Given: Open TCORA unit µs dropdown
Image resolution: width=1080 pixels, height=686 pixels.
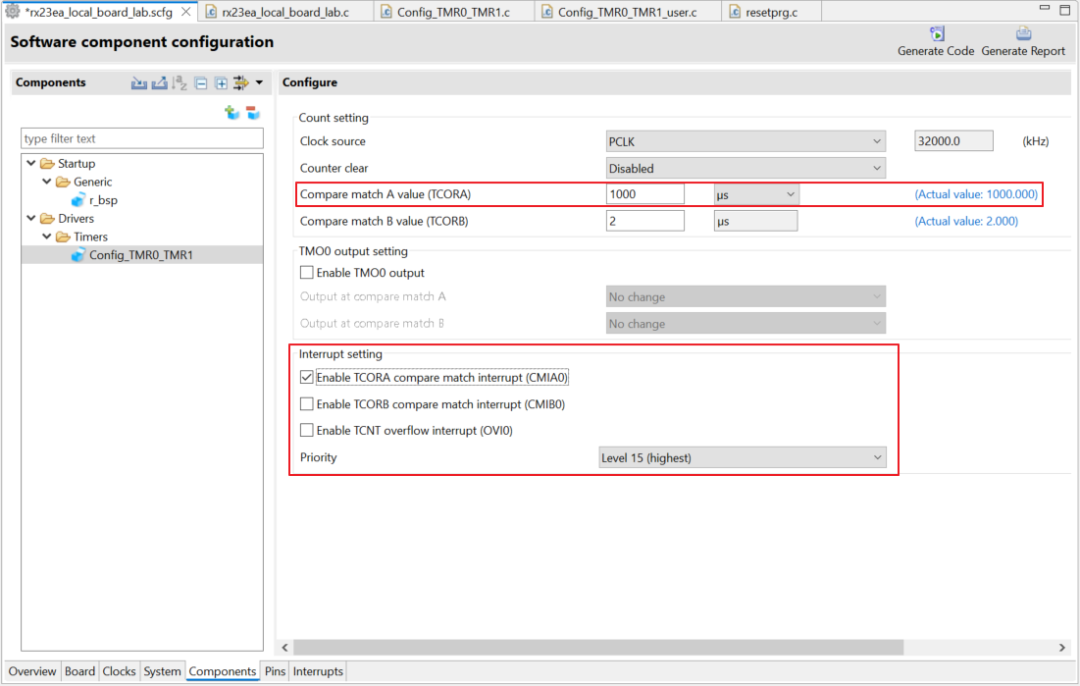Looking at the screenshot, I should point(756,195).
